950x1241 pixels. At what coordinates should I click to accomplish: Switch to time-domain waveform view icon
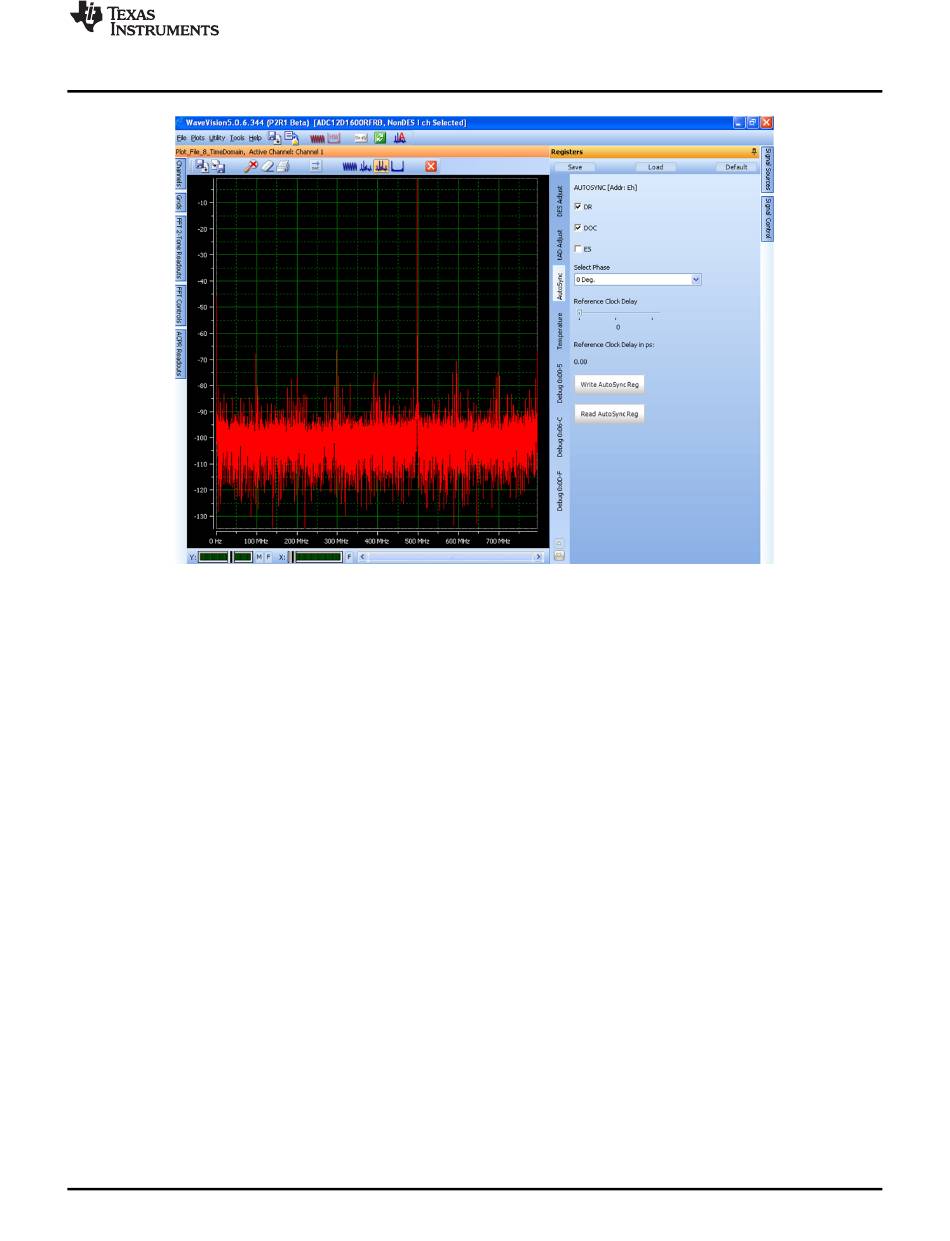point(350,166)
